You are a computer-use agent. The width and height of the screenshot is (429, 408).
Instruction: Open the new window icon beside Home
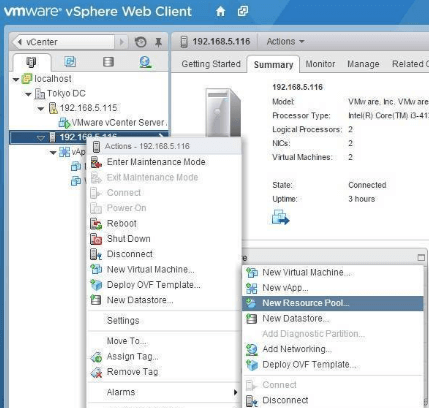coord(243,11)
